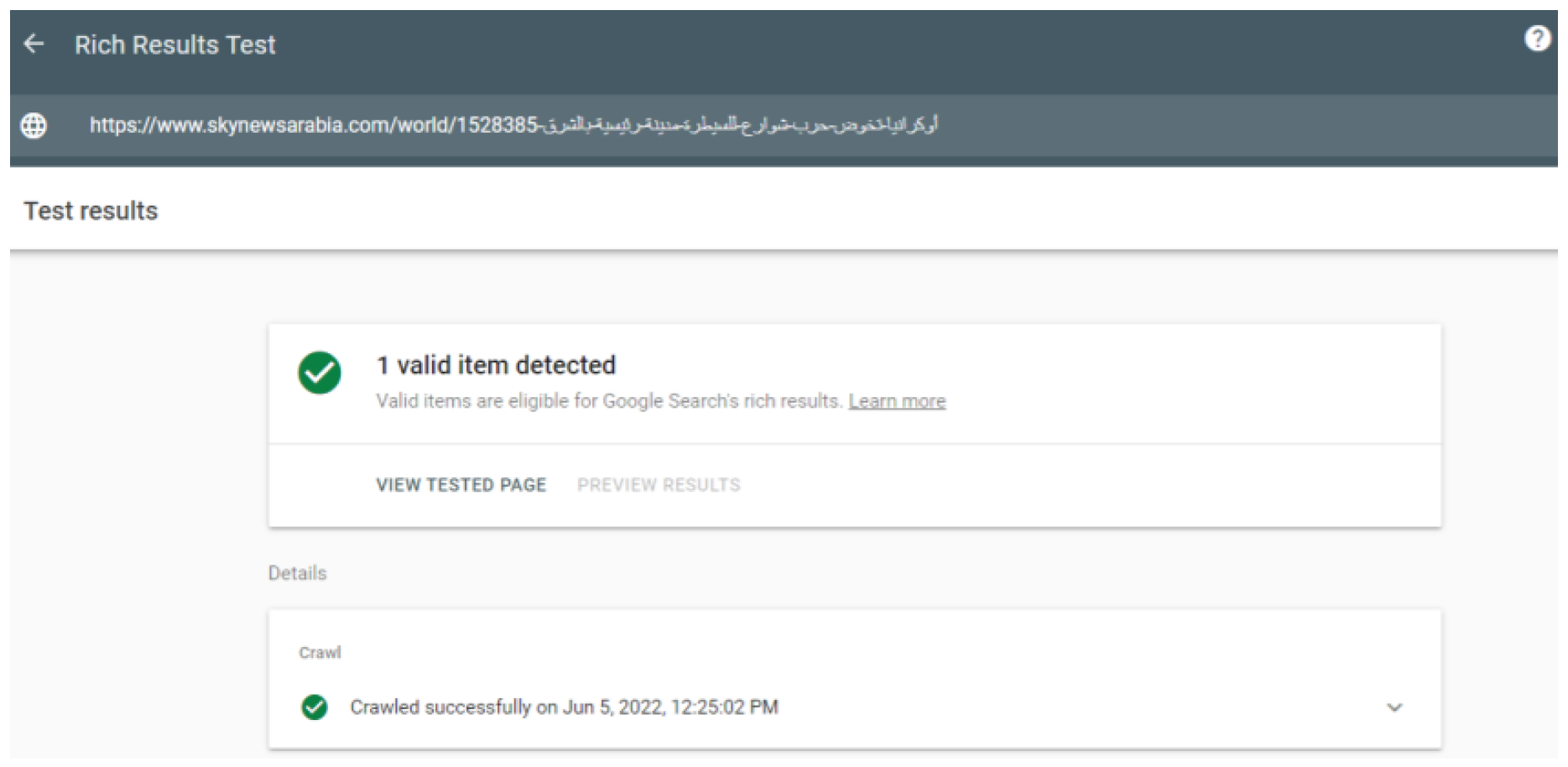Click the globe icon beside the URL
1568x767 pixels.
tap(34, 126)
